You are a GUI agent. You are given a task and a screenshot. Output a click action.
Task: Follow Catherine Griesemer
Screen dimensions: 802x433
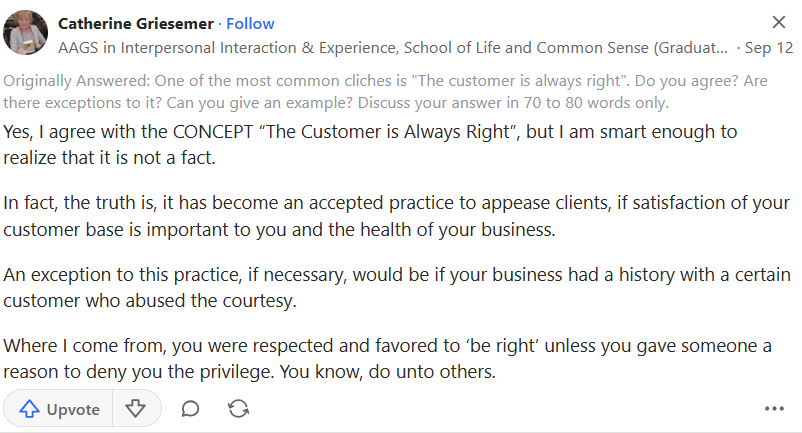[250, 24]
